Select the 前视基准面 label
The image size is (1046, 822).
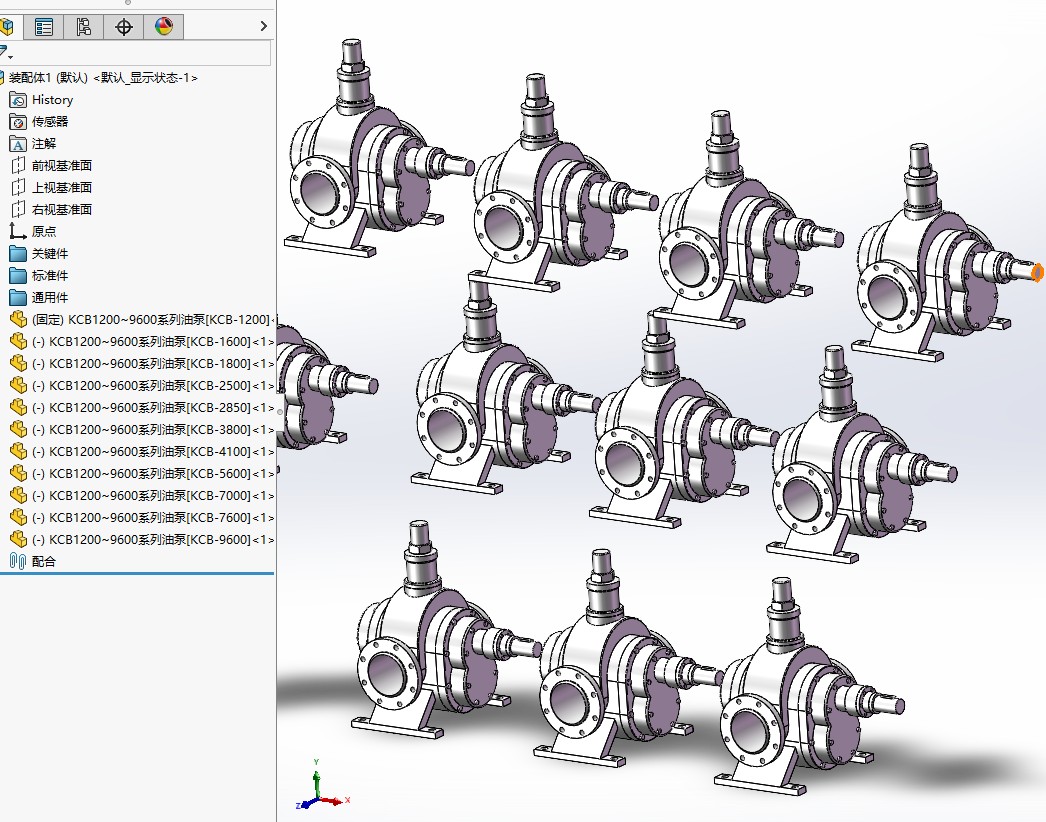tap(62, 165)
